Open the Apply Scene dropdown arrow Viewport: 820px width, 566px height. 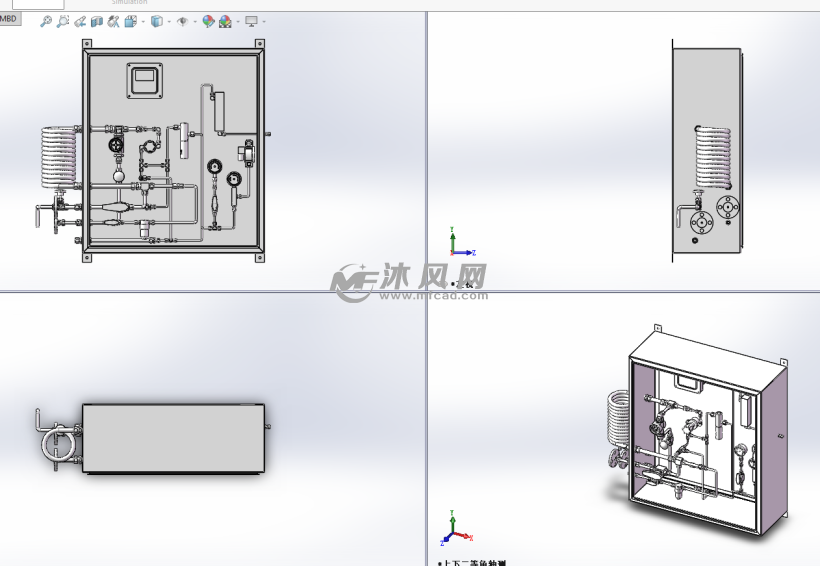(x=238, y=22)
